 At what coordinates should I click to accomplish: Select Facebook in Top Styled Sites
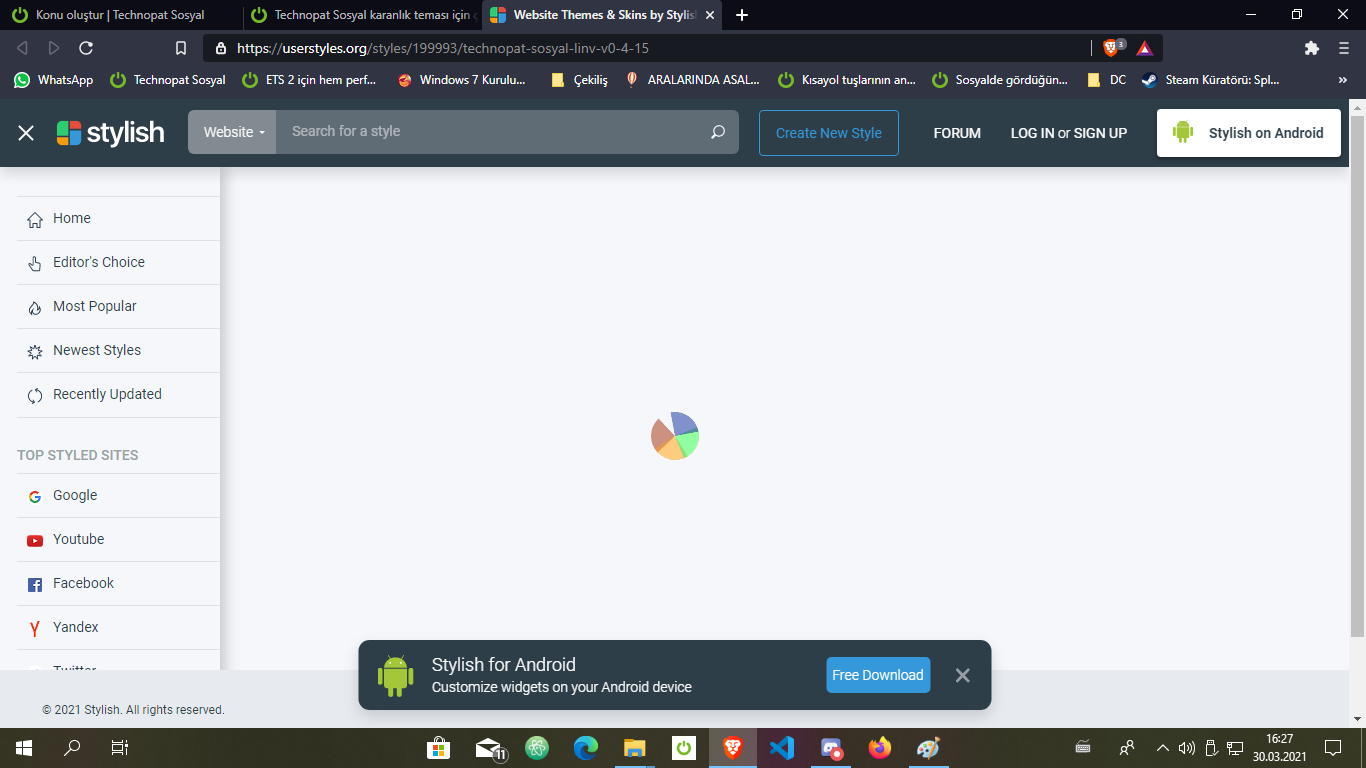coord(118,583)
